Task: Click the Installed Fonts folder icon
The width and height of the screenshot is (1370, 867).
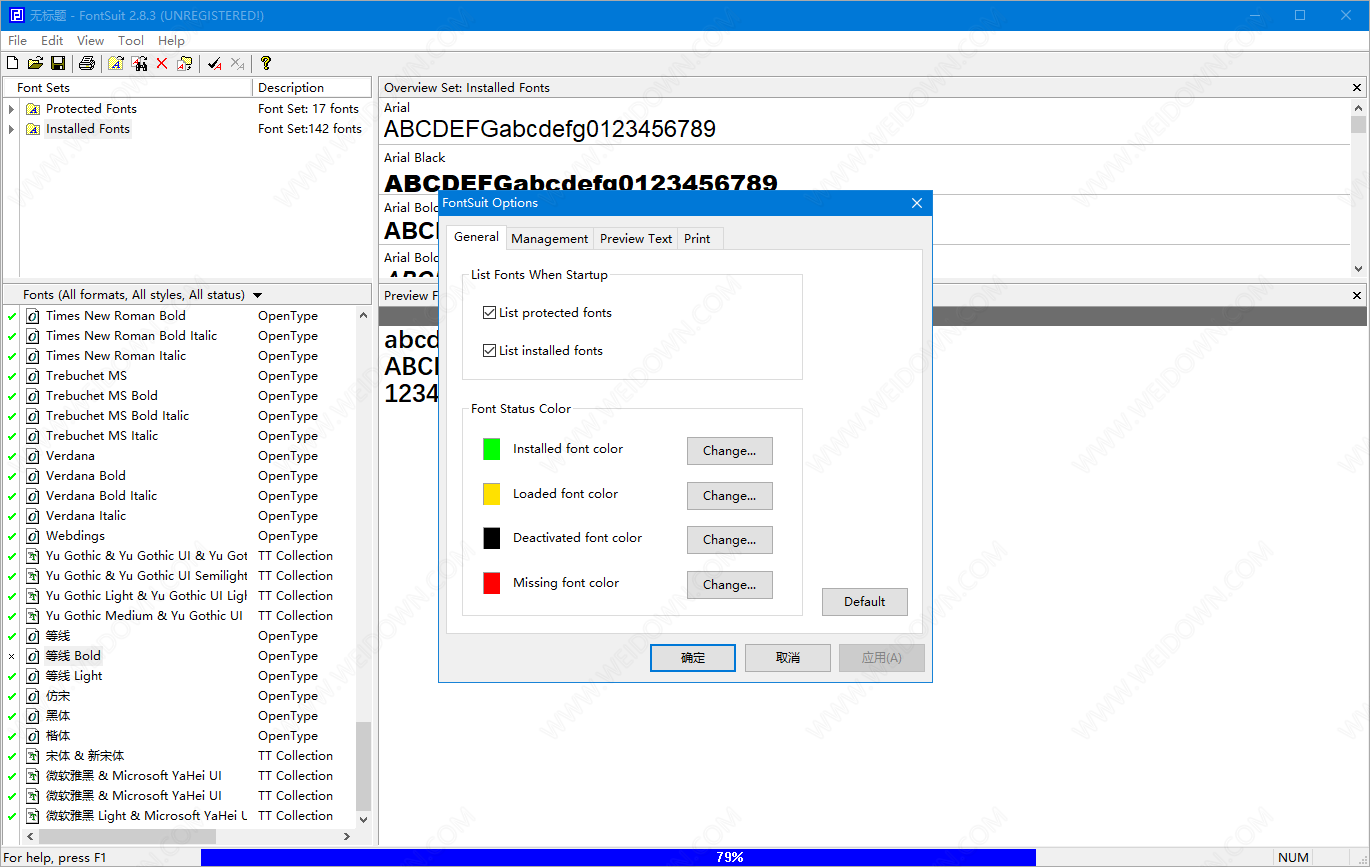Action: (33, 129)
